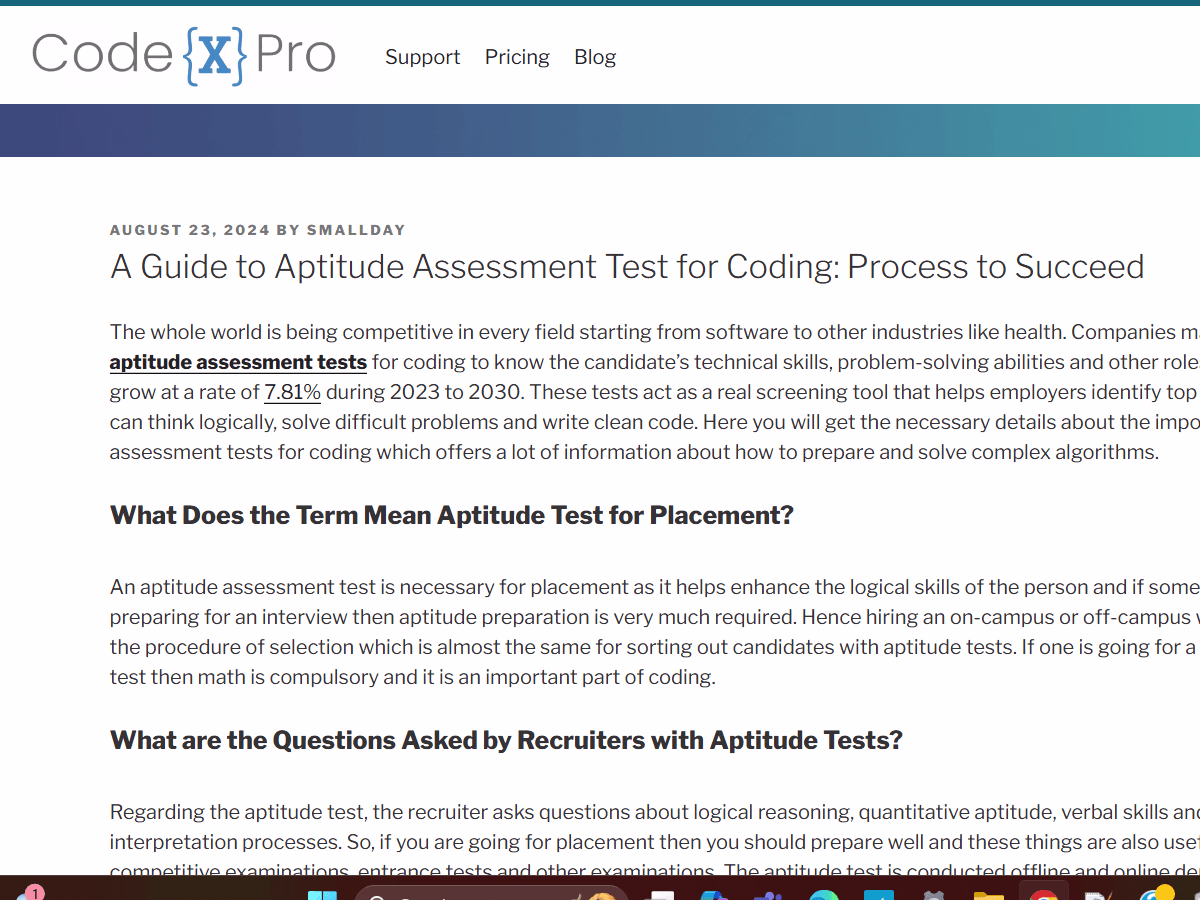1200x900 pixels.
Task: Click the "Aptitude Test for Placement" heading
Action: [x=451, y=515]
